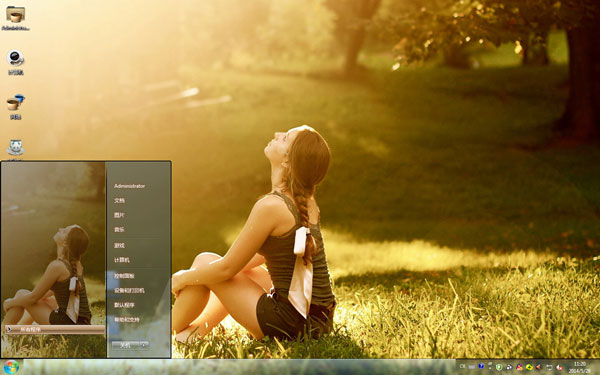Expand 所有程序 all programs list
This screenshot has width=600, height=375.
tap(55, 329)
